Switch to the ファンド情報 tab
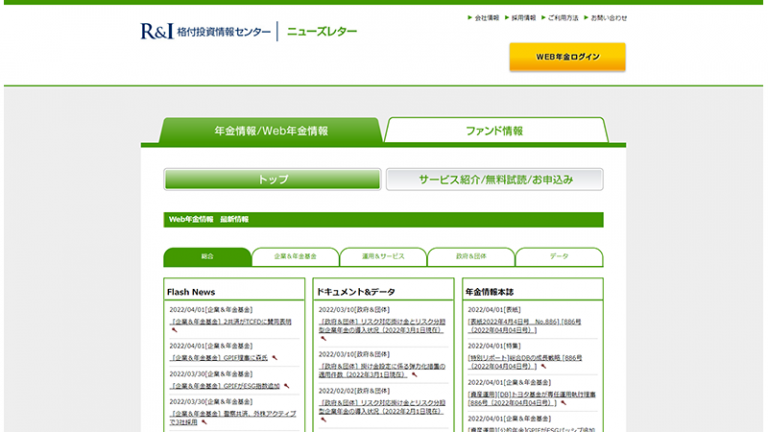Image resolution: width=768 pixels, height=432 pixels. [x=495, y=130]
